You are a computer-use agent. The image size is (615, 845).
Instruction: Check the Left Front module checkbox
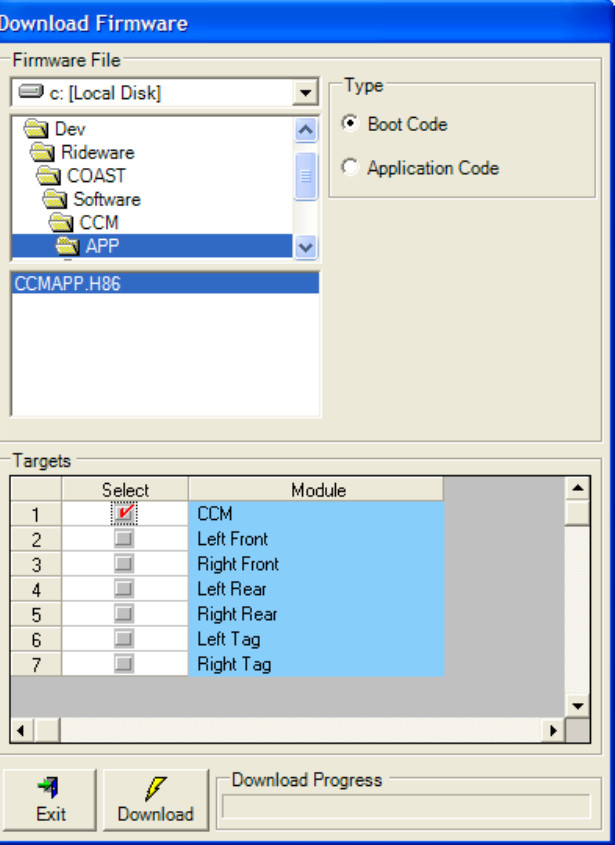coord(124,538)
